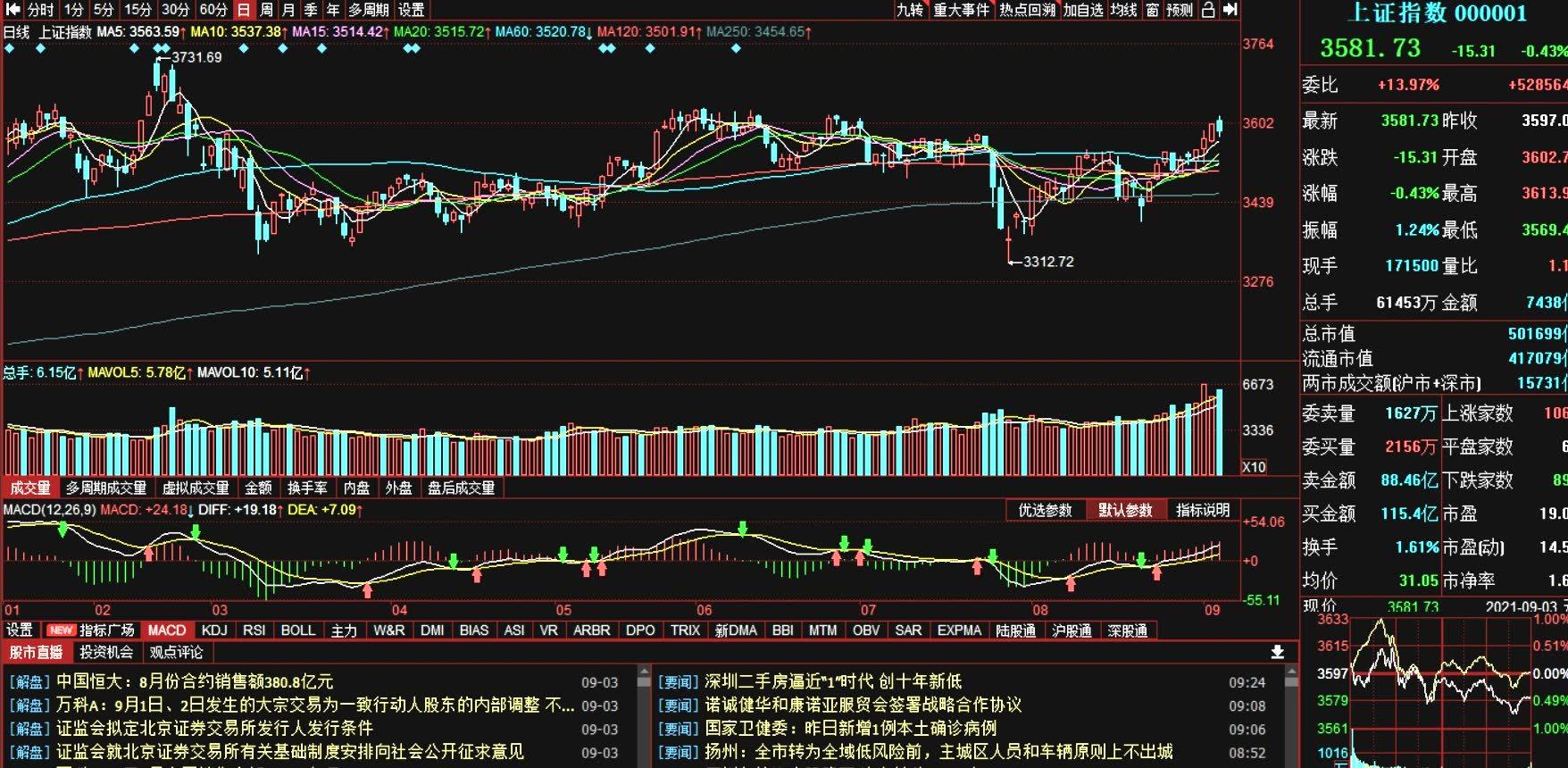Select the 投资机会 news tab

click(106, 652)
